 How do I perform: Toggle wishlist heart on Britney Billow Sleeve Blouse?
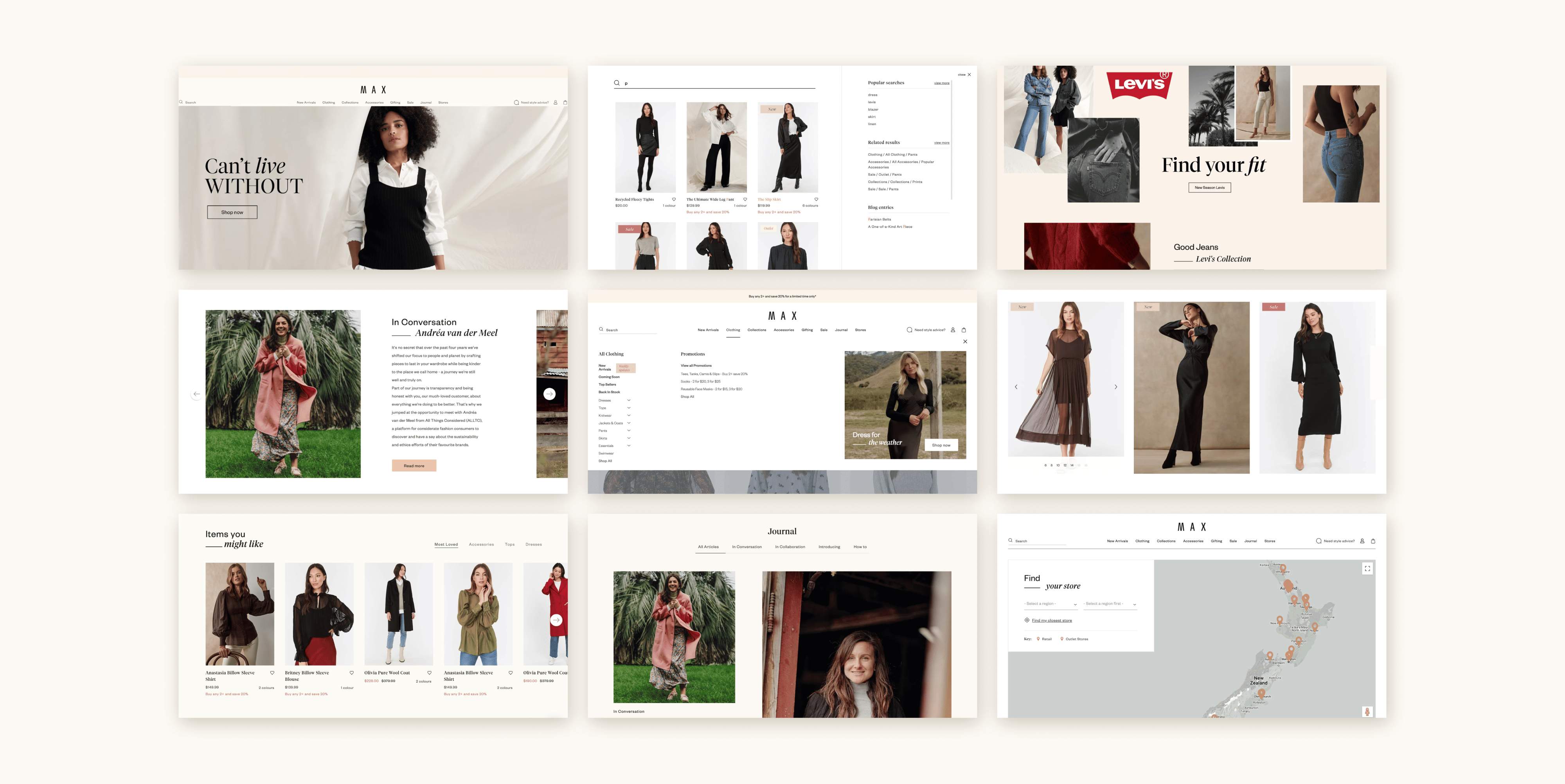[x=351, y=672]
